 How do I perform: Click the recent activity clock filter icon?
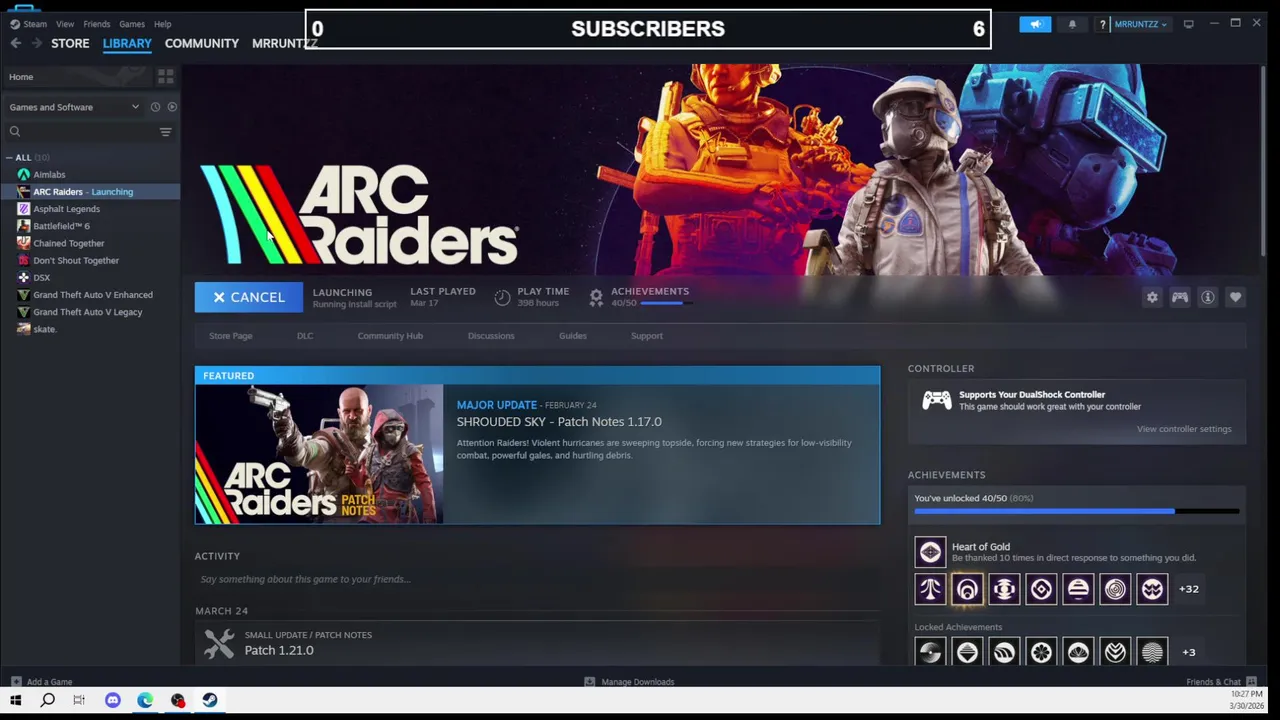tap(155, 107)
